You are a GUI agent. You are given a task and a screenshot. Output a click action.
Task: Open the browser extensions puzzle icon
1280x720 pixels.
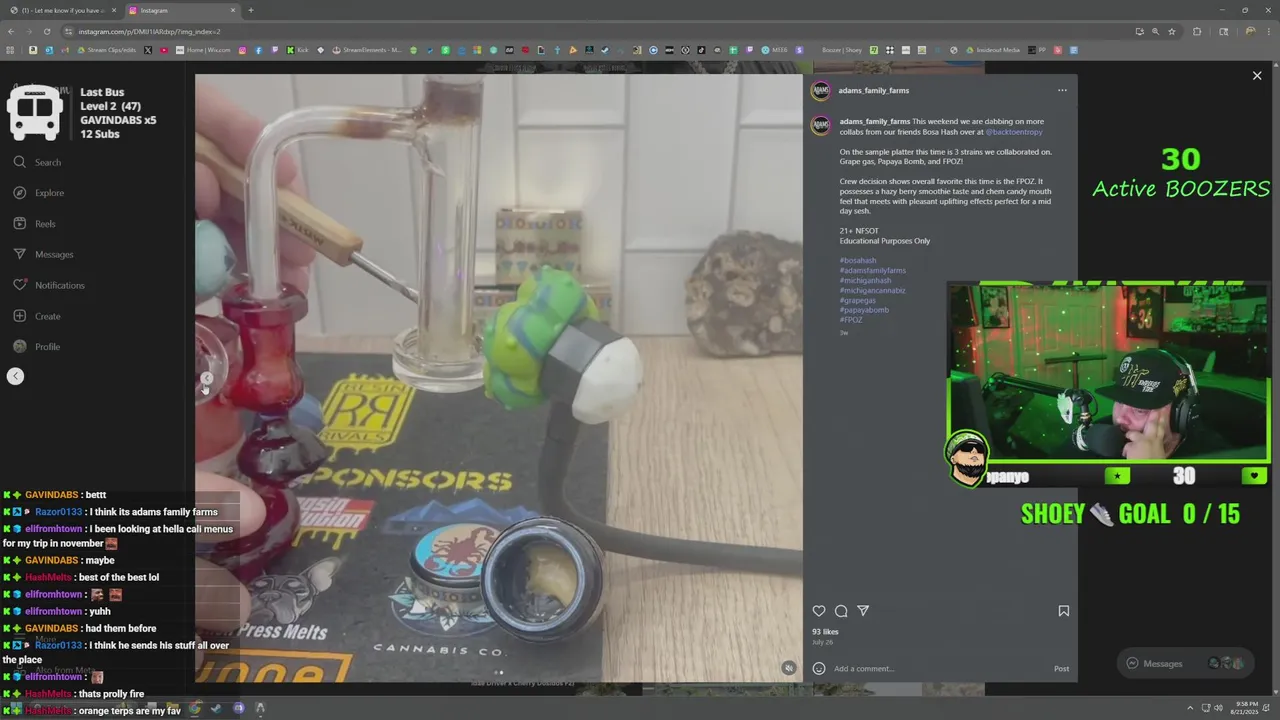pyautogui.click(x=1197, y=31)
